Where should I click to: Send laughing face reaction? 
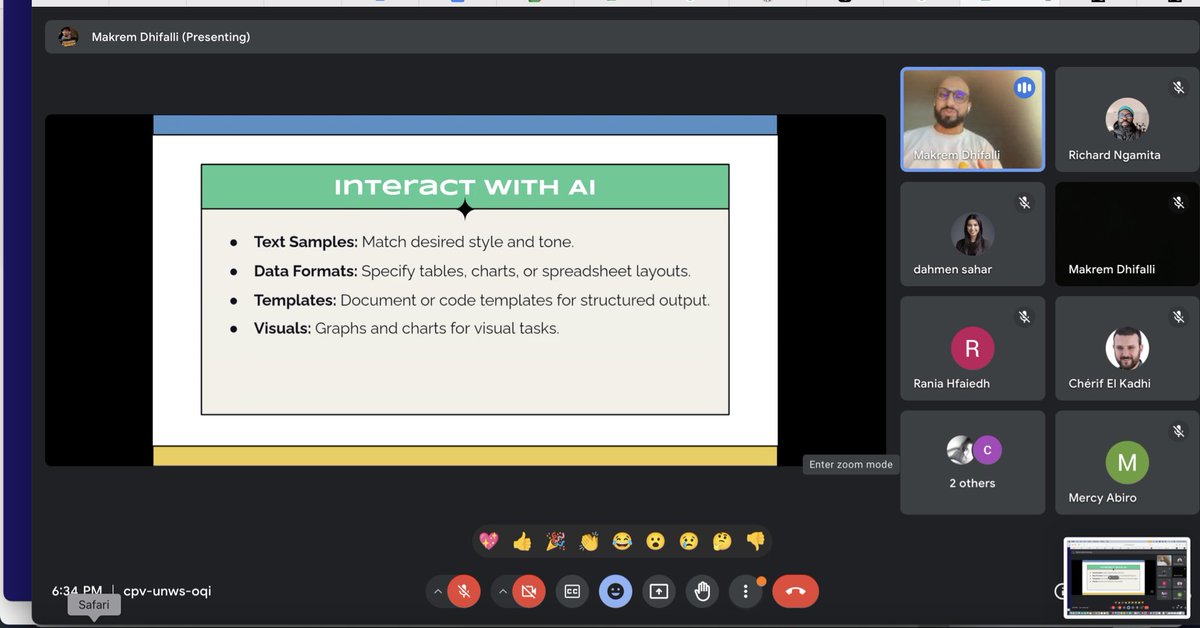click(622, 541)
